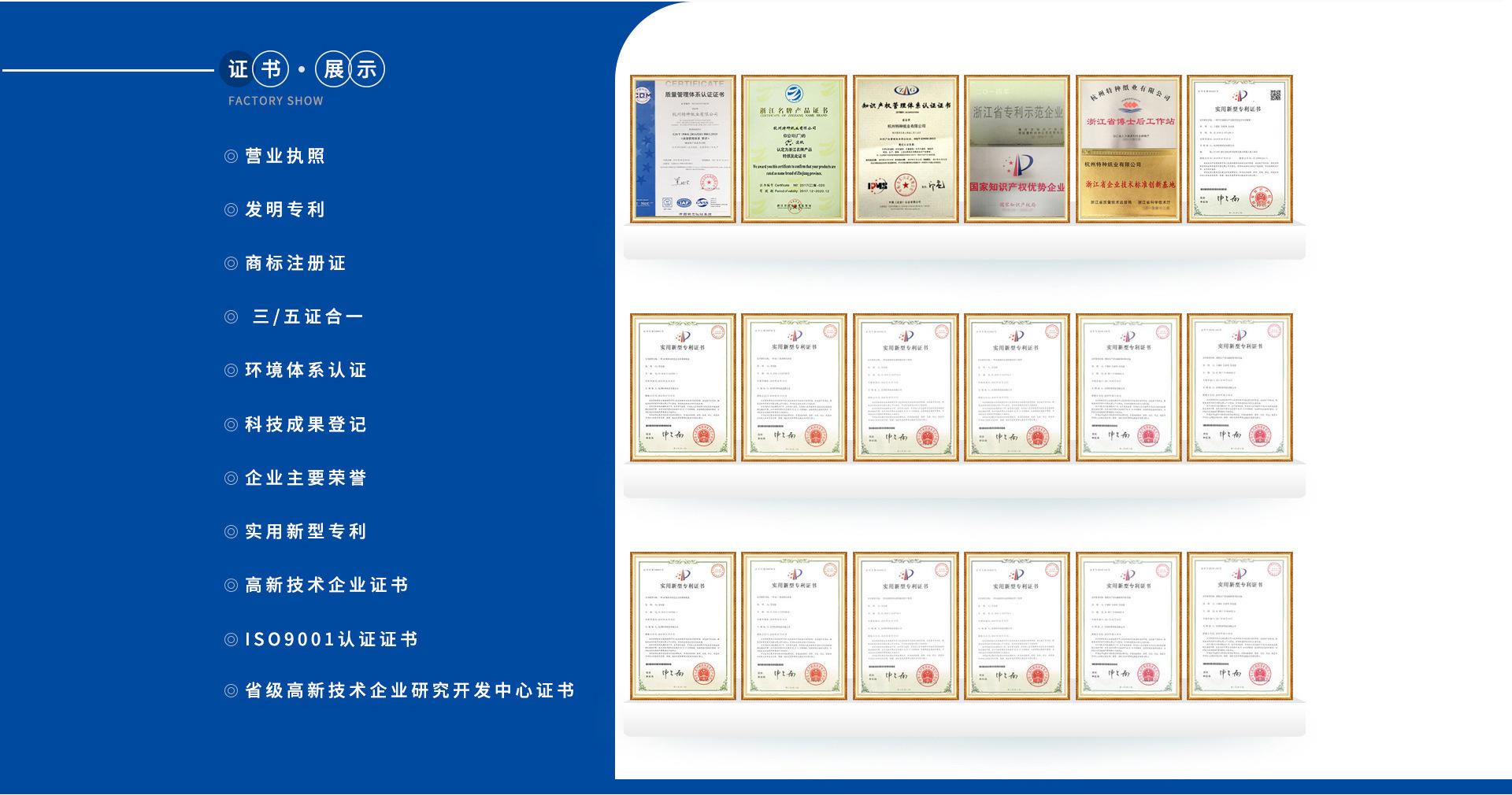Viewport: 1512px width, 795px height.
Task: Click the circle bullet icon beside ISO9001认证证书
Action: tap(231, 640)
